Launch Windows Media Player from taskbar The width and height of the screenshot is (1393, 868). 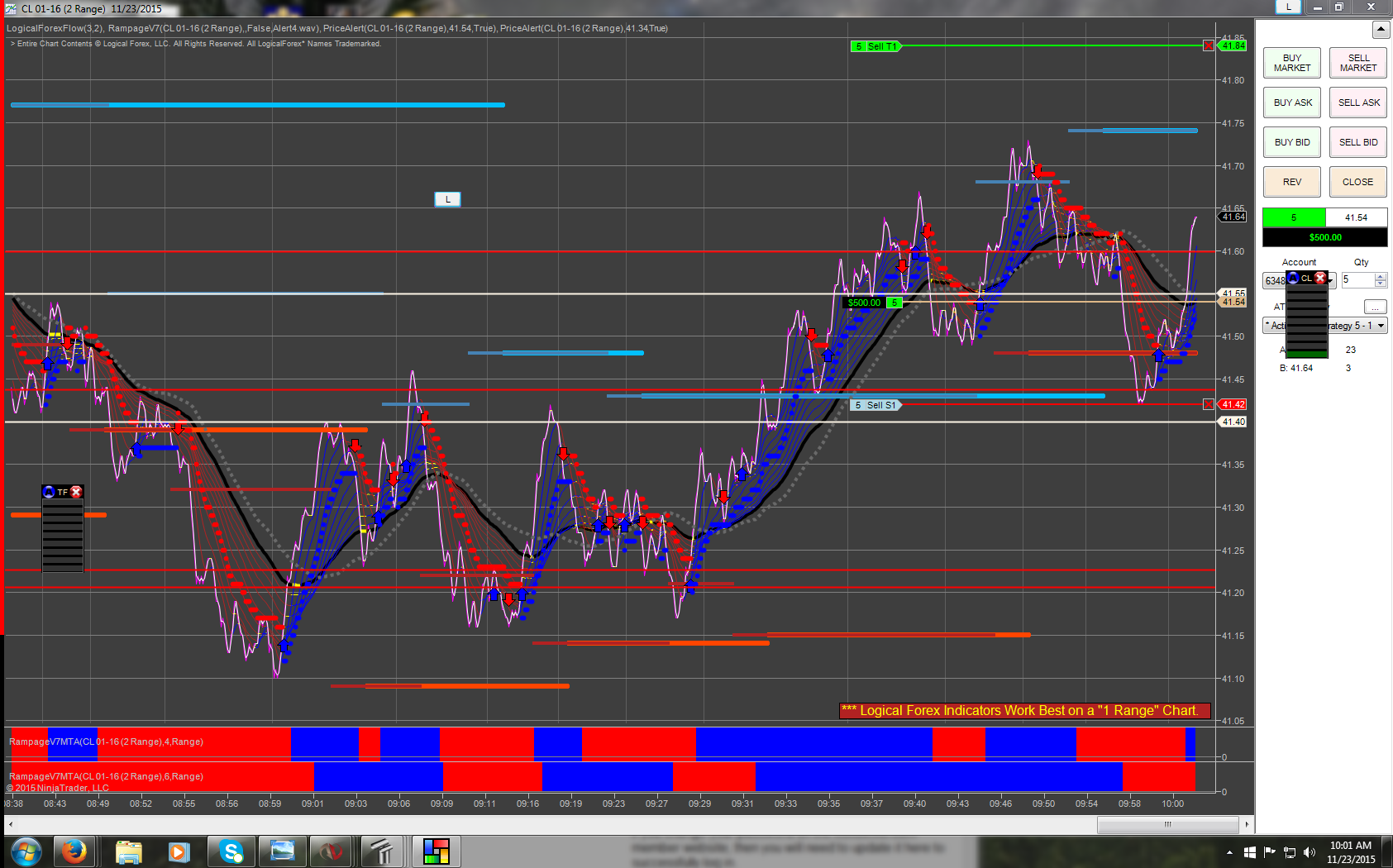179,851
